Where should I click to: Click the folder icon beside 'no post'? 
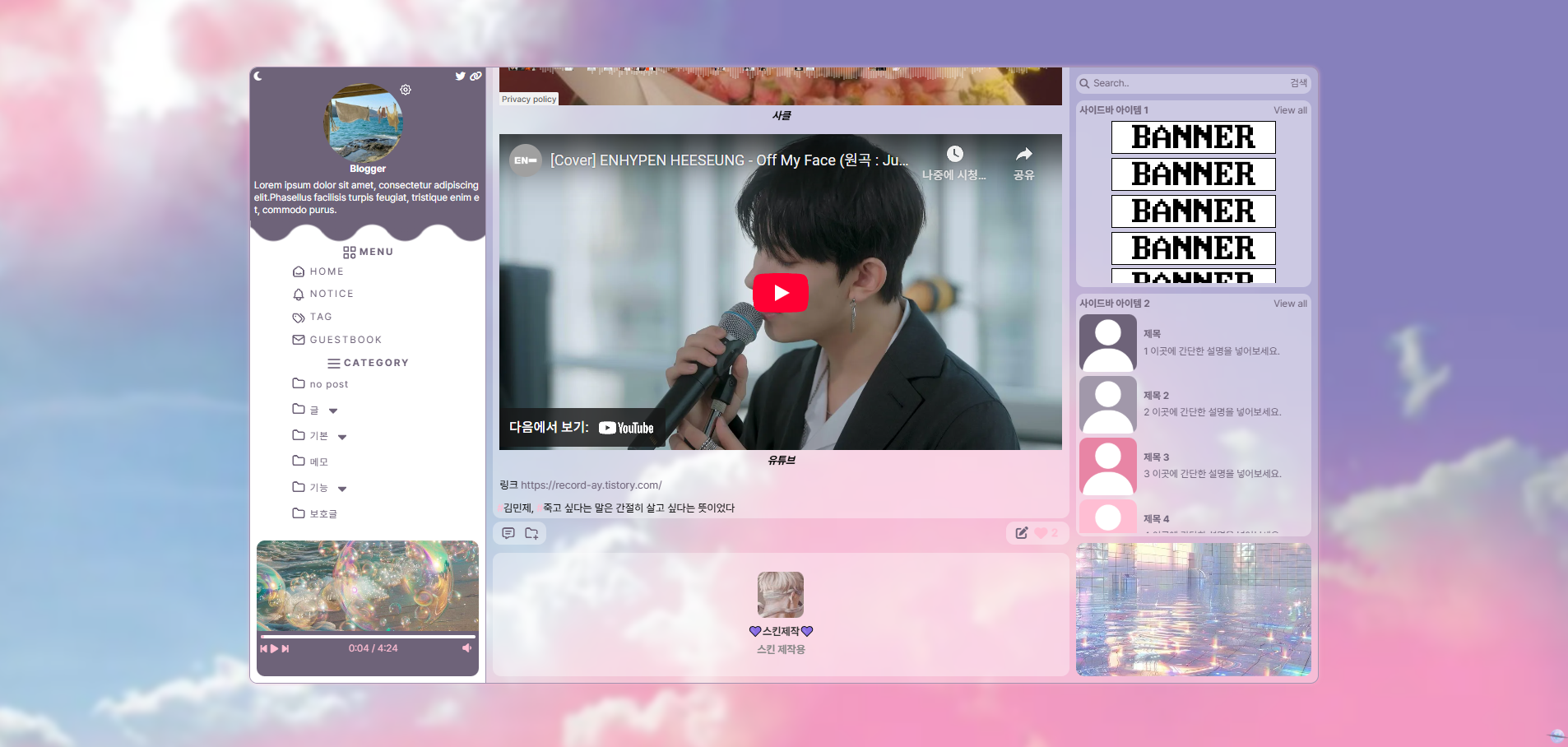click(x=299, y=383)
